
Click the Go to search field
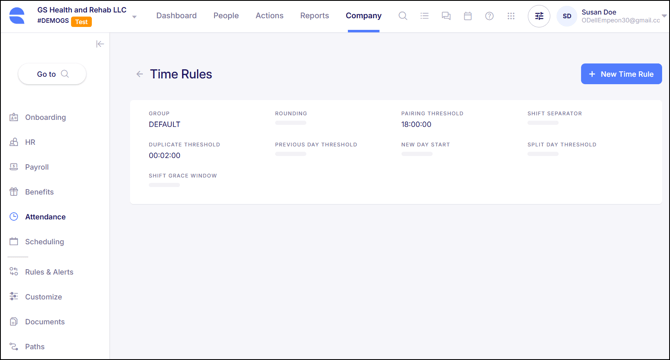tap(52, 74)
